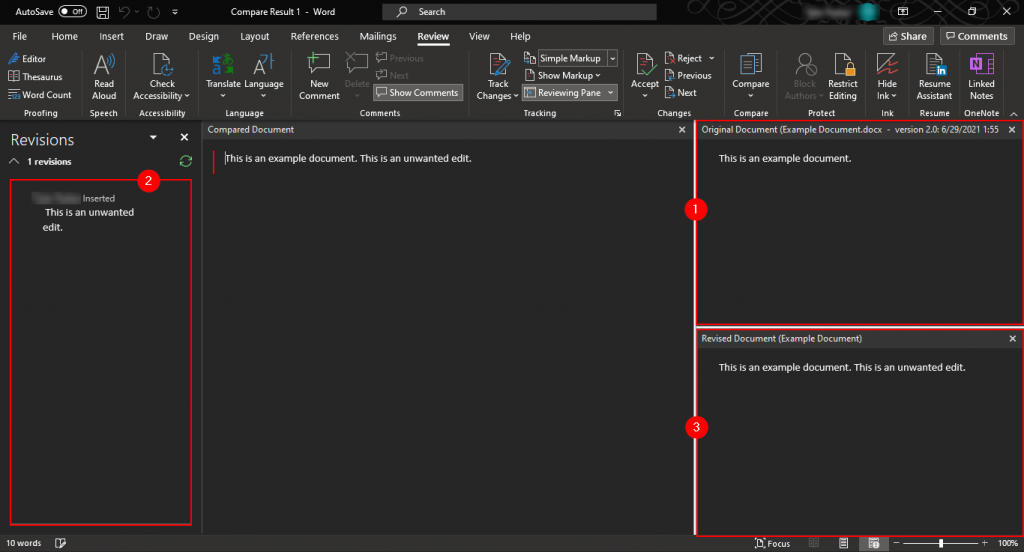
Task: Switch to Web Layout view
Action: pyautogui.click(x=874, y=544)
